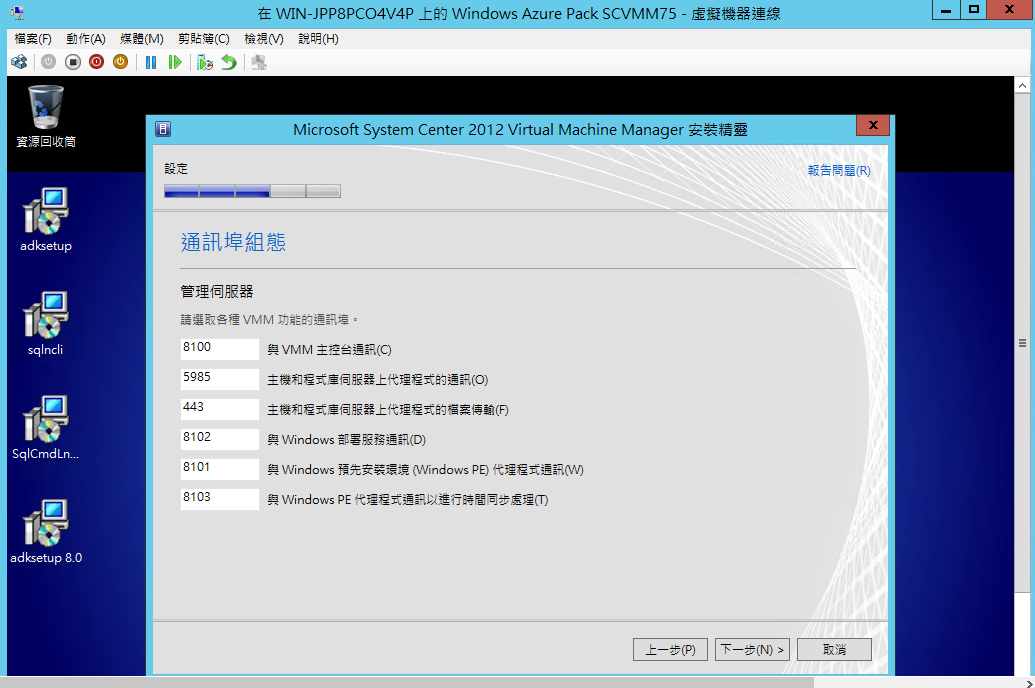Click the Windows PE agent port field 8101
The image size is (1035, 688).
[219, 469]
